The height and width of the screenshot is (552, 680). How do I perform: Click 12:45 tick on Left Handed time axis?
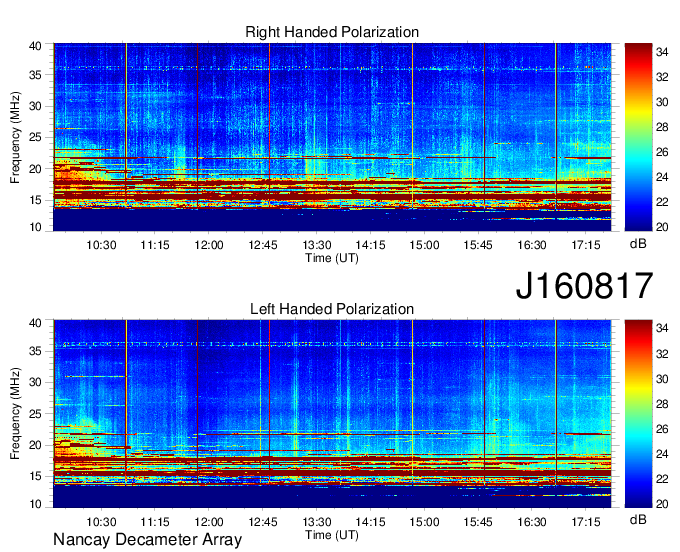click(x=263, y=522)
